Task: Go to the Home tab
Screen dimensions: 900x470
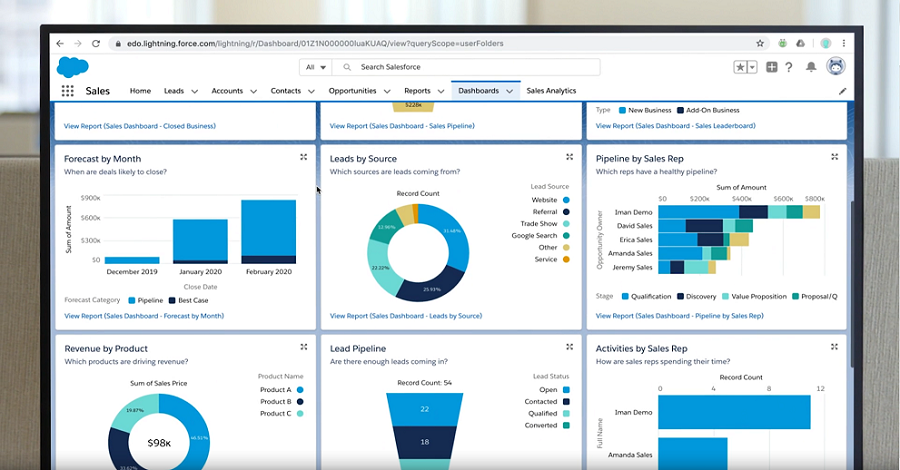Action: (140, 91)
